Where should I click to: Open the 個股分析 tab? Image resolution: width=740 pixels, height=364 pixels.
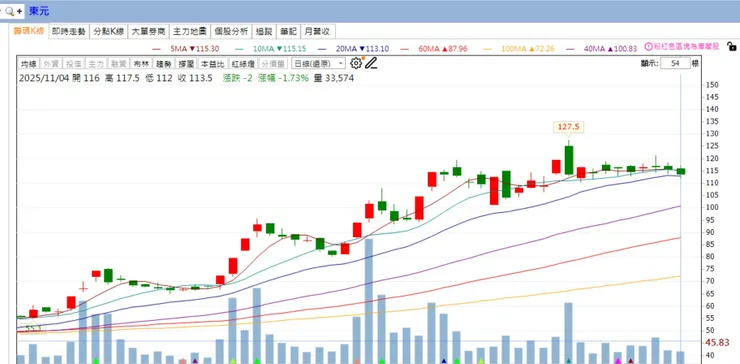[231, 32]
